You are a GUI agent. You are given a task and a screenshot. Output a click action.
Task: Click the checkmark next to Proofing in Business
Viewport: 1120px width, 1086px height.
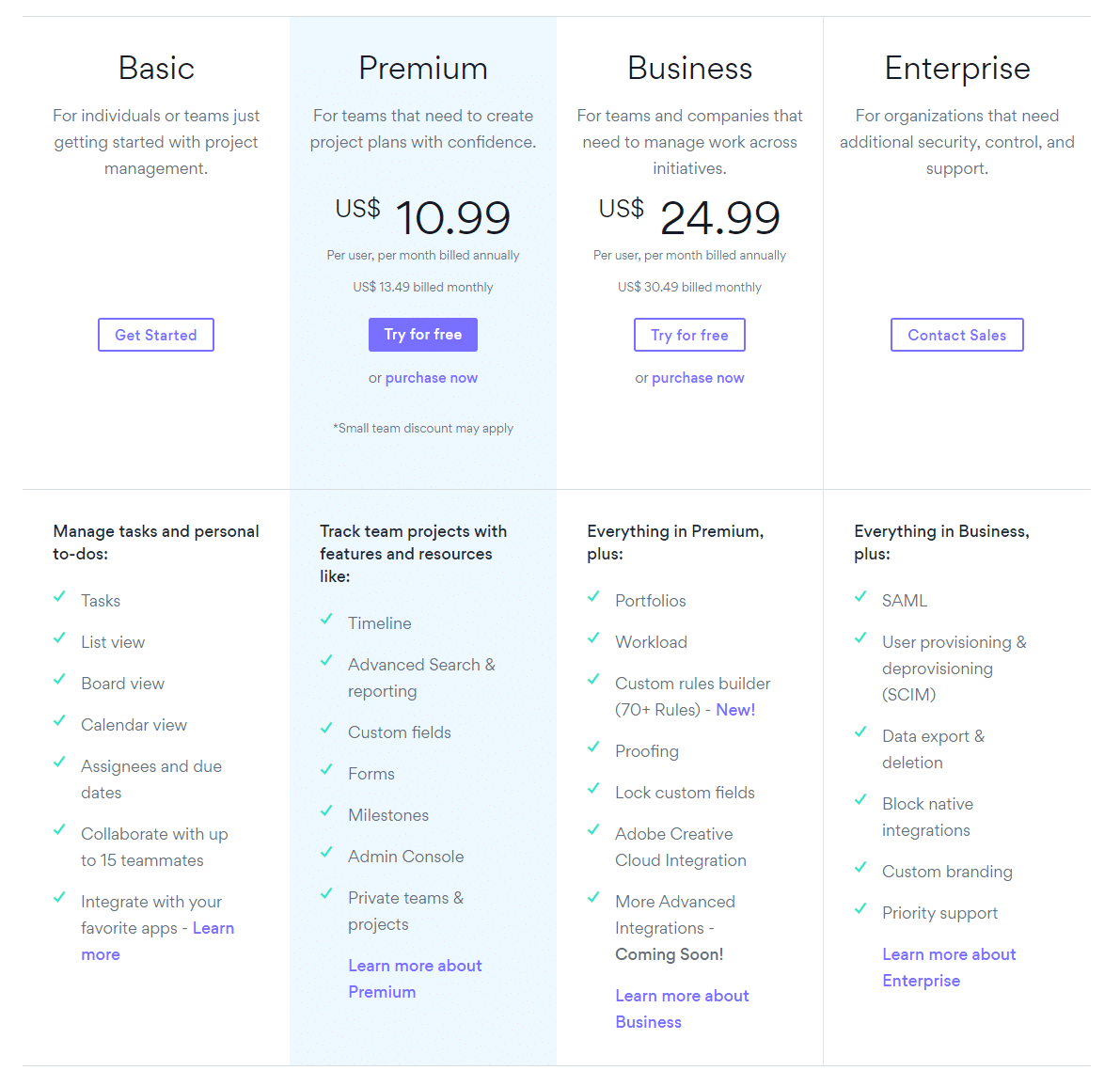[x=593, y=747]
